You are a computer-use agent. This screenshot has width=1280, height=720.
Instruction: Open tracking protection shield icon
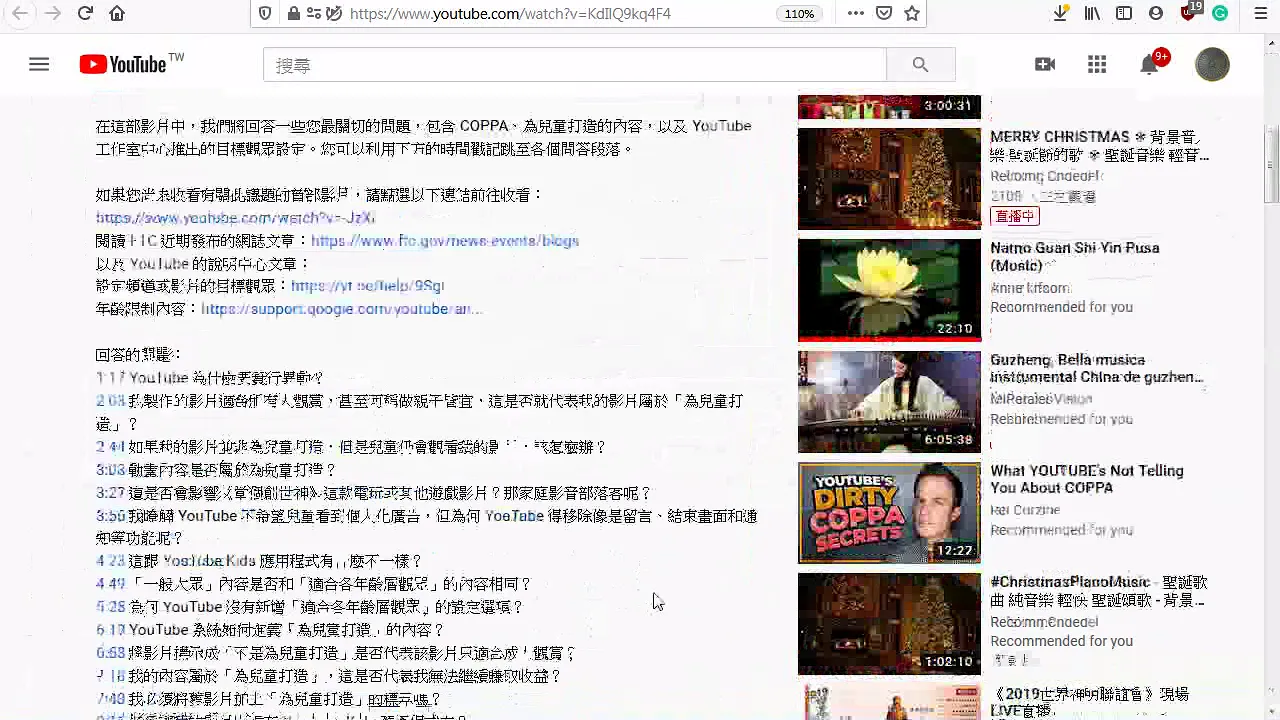tap(265, 14)
